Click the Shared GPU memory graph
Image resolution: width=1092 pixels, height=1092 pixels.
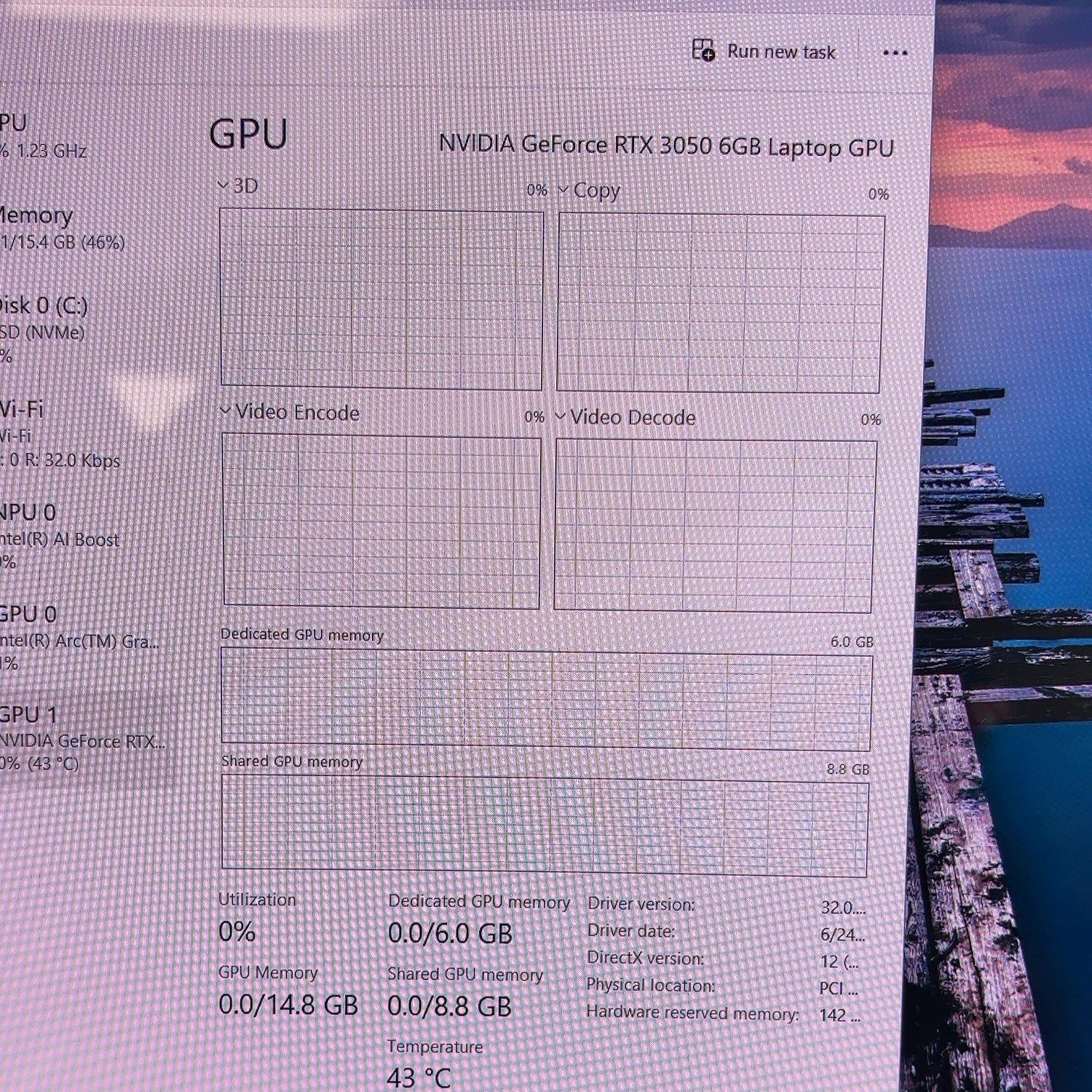click(545, 826)
